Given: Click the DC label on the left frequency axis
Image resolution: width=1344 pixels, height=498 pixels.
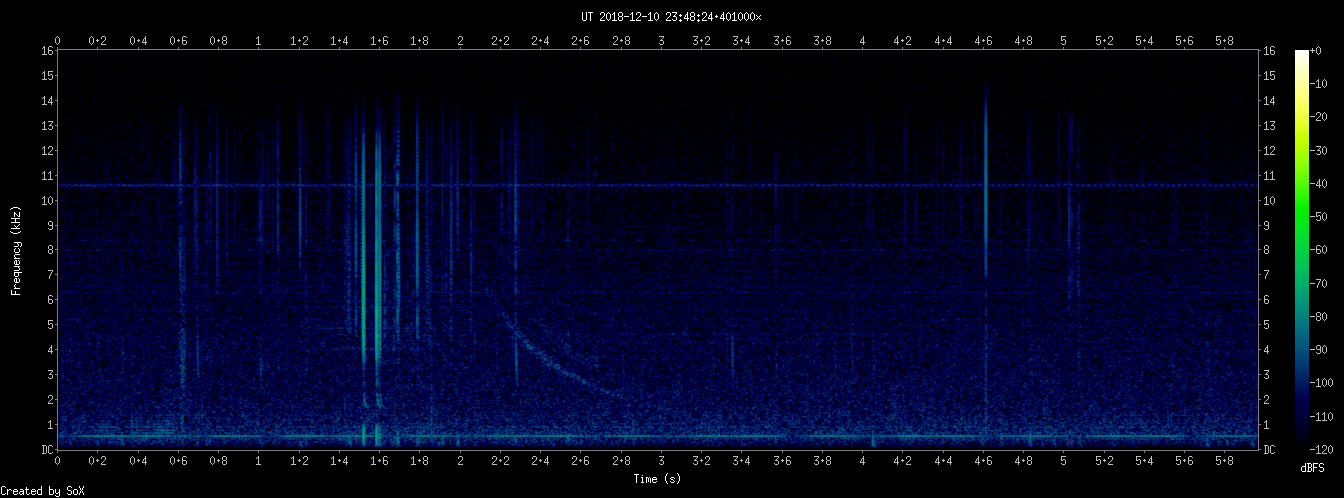Looking at the screenshot, I should pyautogui.click(x=47, y=450).
